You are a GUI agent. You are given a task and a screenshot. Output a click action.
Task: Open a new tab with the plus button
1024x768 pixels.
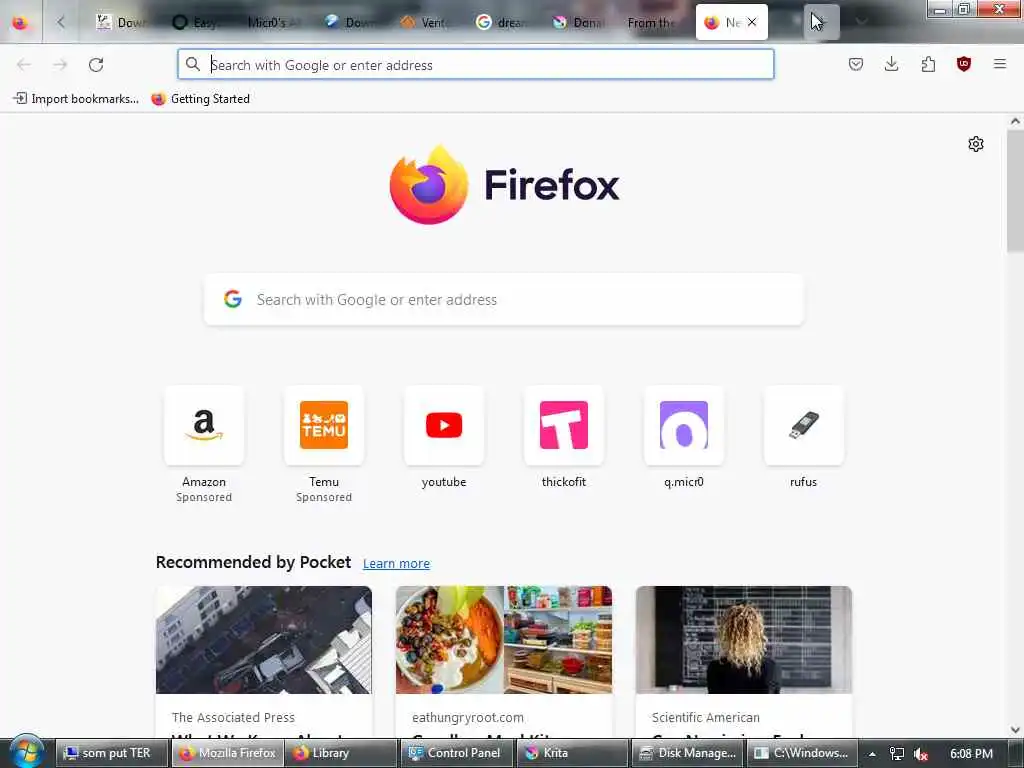821,22
